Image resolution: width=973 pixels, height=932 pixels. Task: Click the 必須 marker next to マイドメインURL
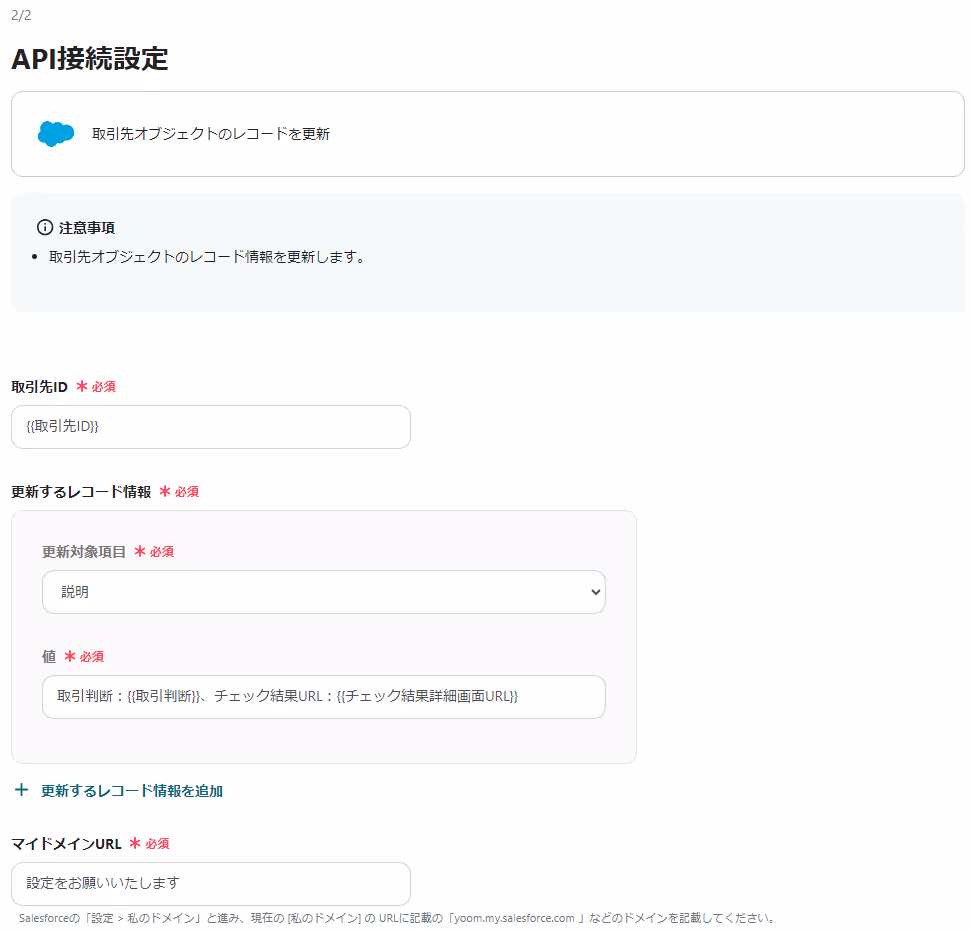(150, 843)
